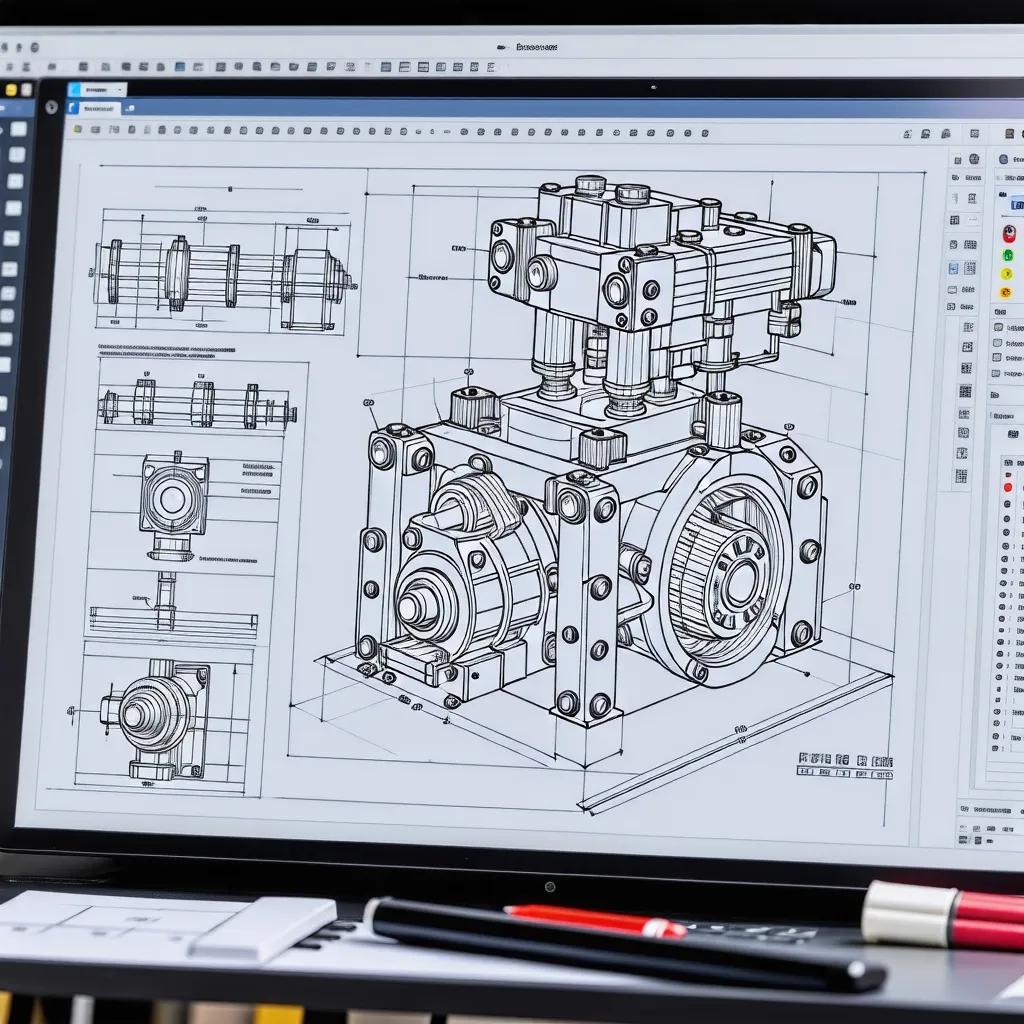This screenshot has height=1024, width=1024.
Task: Click the white square icon beside the yellow one
Action: 27,89
